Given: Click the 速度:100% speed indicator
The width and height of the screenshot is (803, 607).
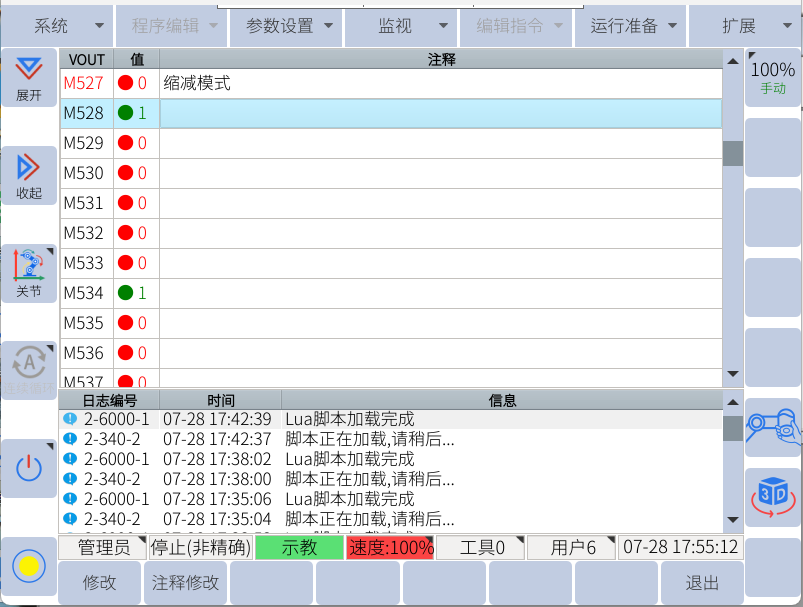Looking at the screenshot, I should pos(390,548).
